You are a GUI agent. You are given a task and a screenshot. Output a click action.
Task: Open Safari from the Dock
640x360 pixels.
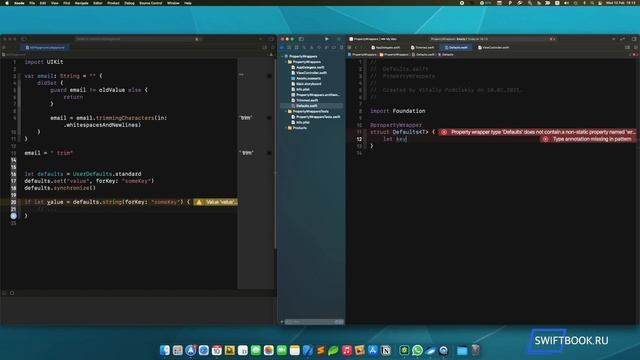point(204,350)
